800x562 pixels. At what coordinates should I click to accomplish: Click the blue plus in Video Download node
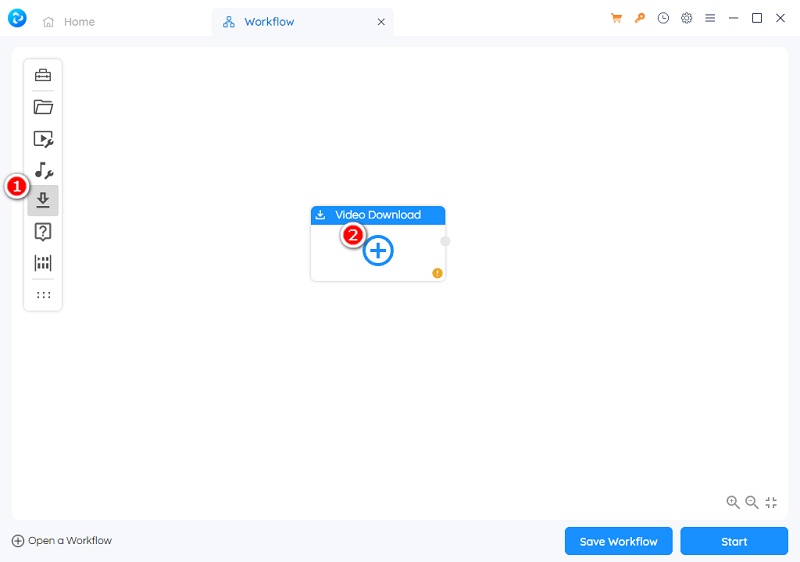pyautogui.click(x=378, y=251)
